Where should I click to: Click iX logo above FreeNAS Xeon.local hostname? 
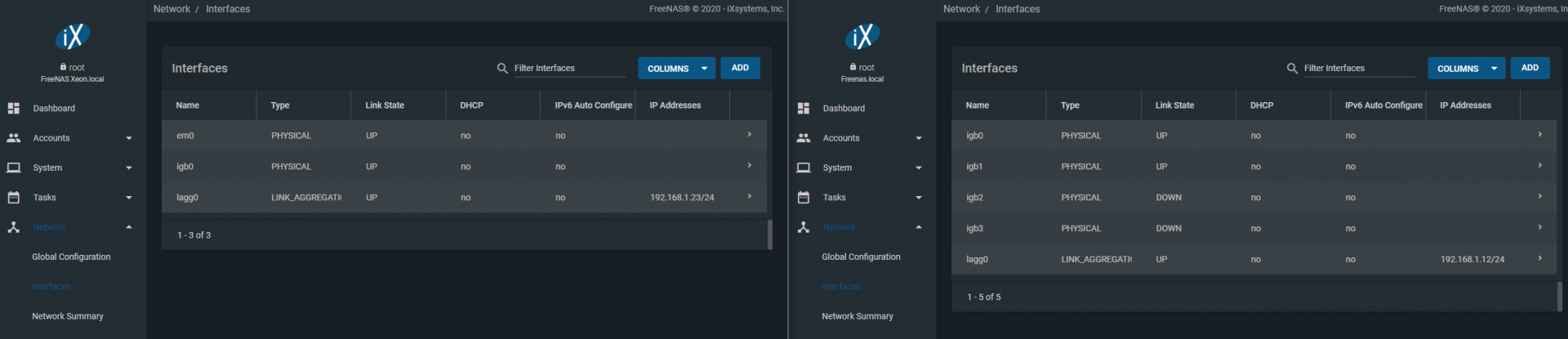coord(72,36)
